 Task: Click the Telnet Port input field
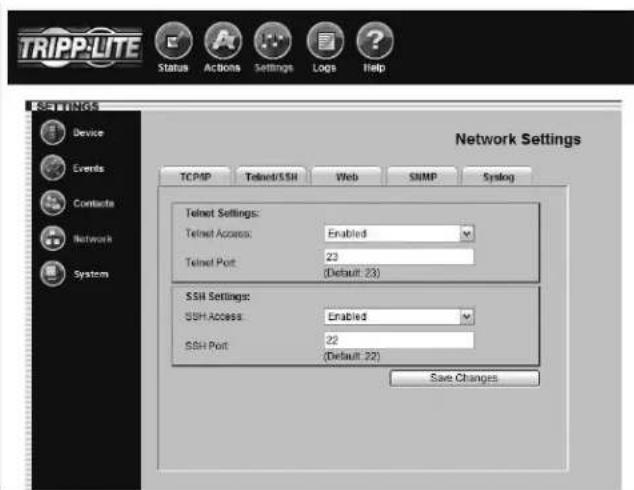tap(399, 256)
